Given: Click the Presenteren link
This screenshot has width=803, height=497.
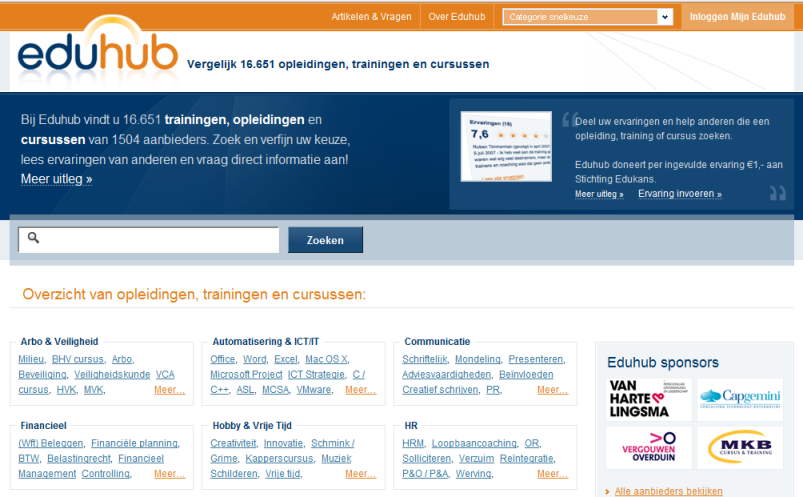Looking at the screenshot, I should click(x=536, y=359).
